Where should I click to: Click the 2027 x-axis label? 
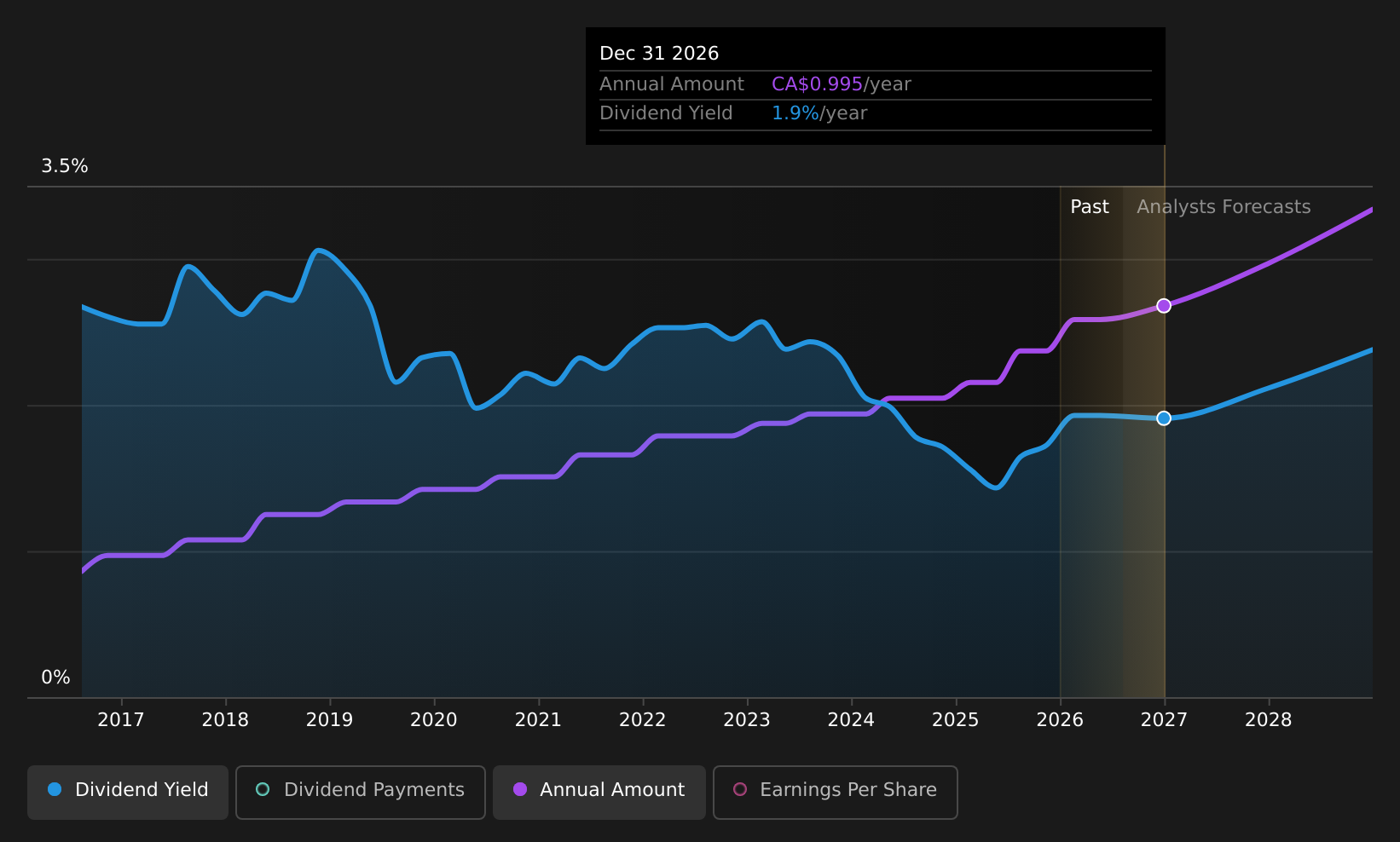[x=1164, y=720]
